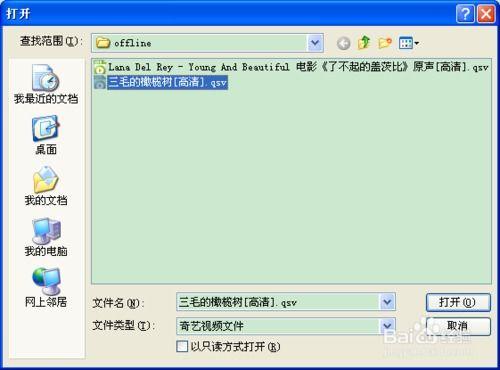Click the 取消 button
Viewport: 500px width, 370px height.
point(458,326)
